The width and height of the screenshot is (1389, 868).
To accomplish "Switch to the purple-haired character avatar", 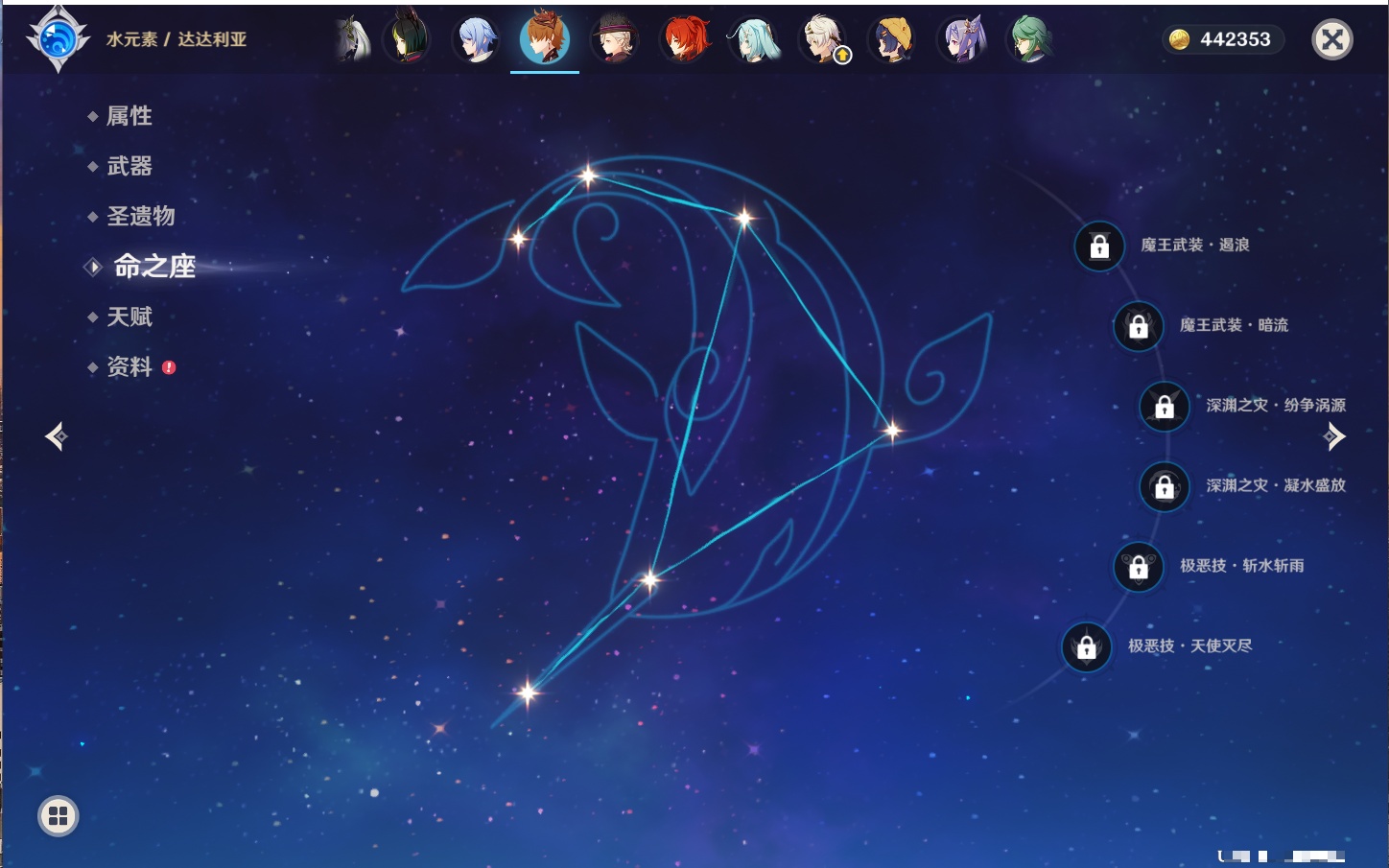I will click(961, 40).
